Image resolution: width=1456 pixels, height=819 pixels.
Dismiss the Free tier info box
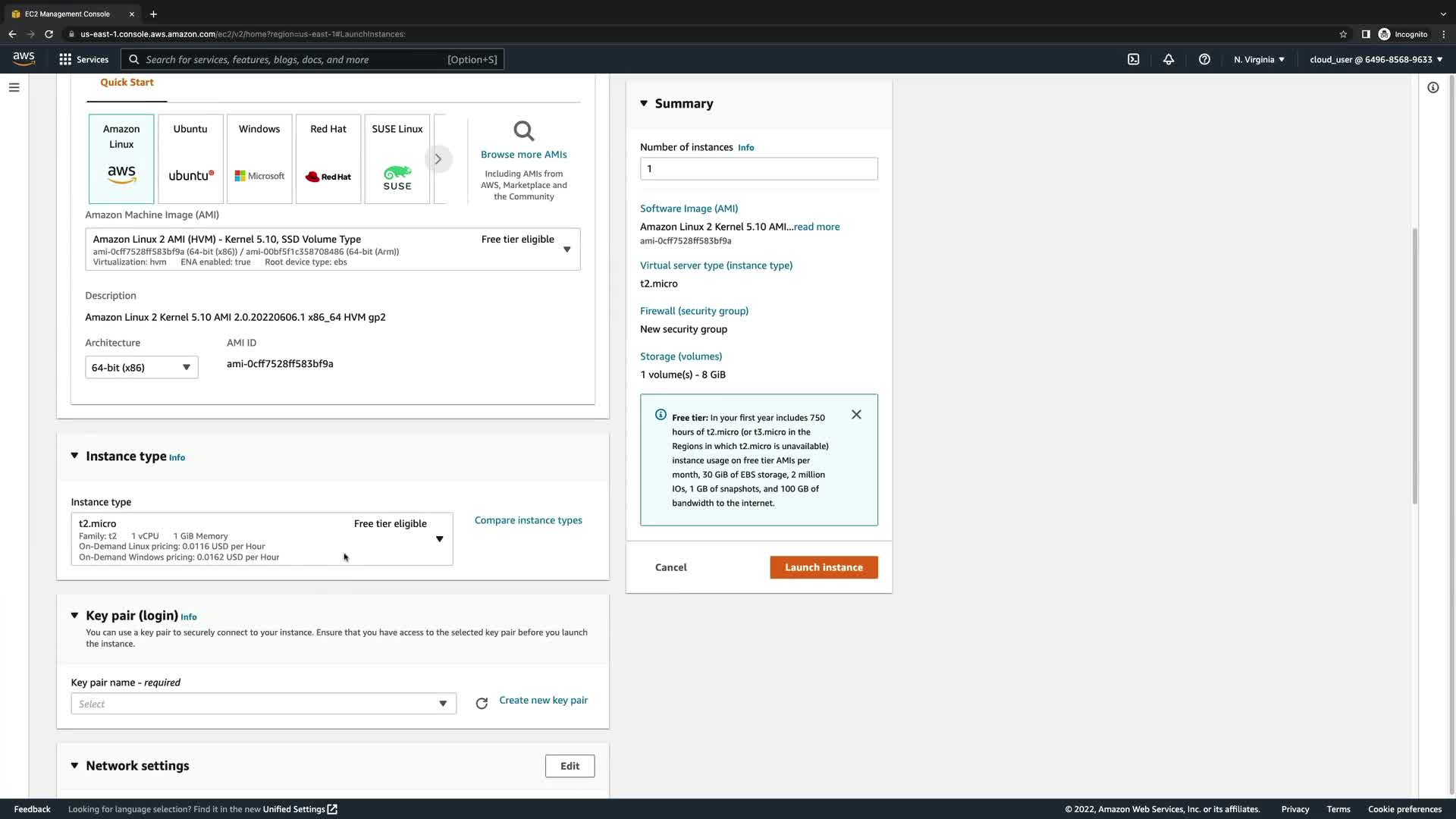(856, 415)
